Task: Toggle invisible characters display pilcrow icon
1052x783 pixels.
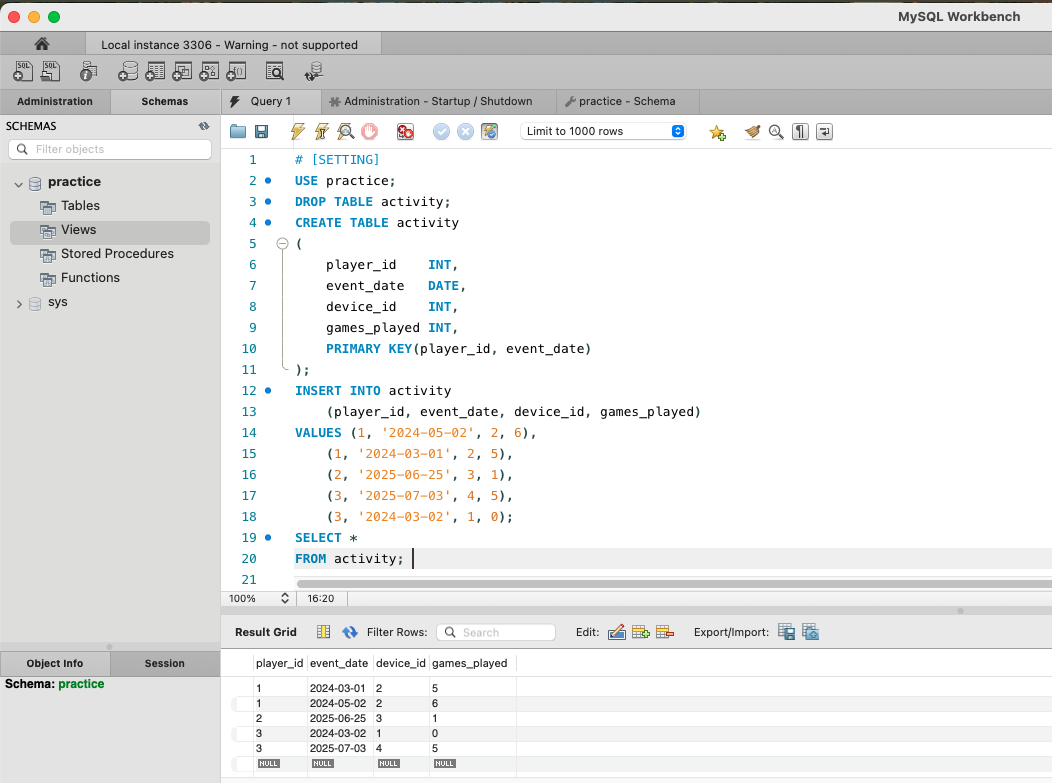Action: point(800,132)
